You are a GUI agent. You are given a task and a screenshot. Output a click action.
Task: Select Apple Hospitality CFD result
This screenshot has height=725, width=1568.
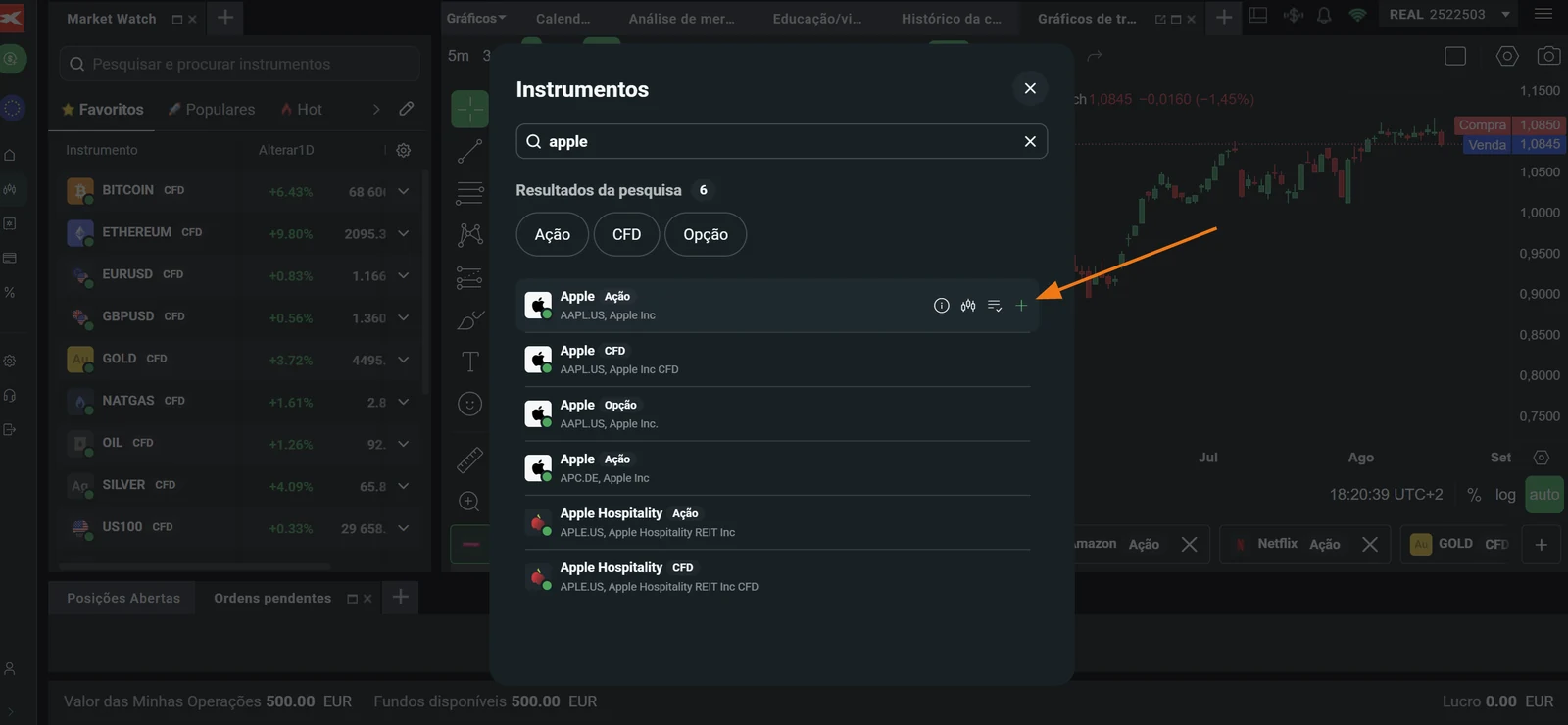pyautogui.click(x=777, y=576)
